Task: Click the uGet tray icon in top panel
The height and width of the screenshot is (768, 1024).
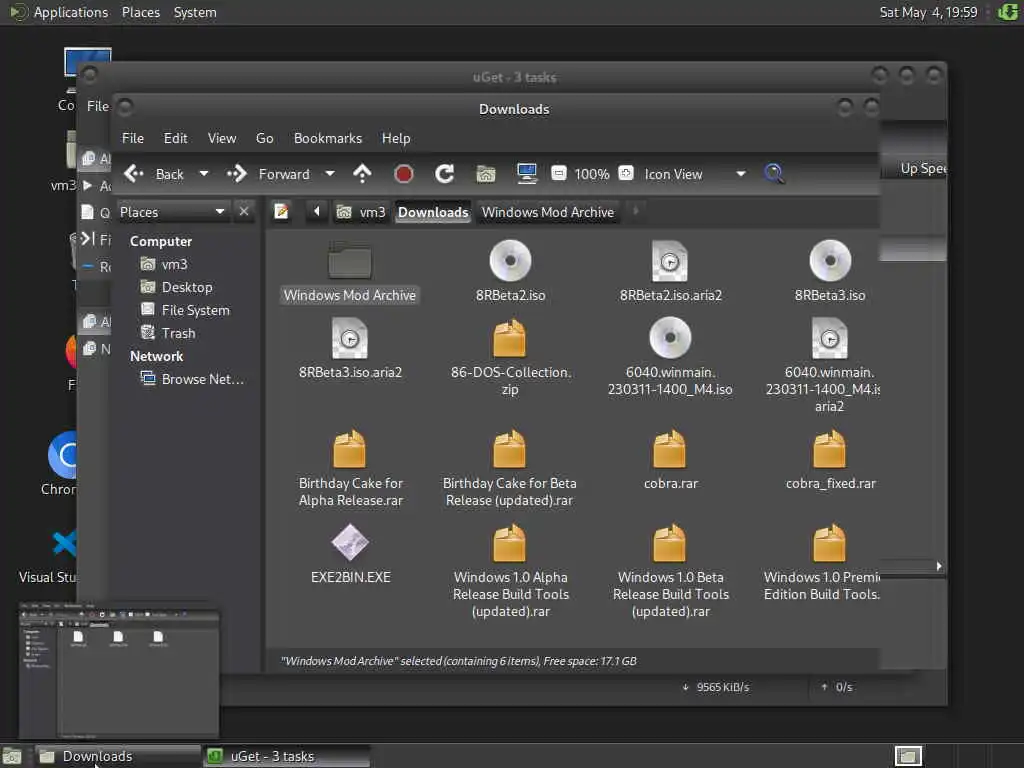Action: [x=1007, y=12]
